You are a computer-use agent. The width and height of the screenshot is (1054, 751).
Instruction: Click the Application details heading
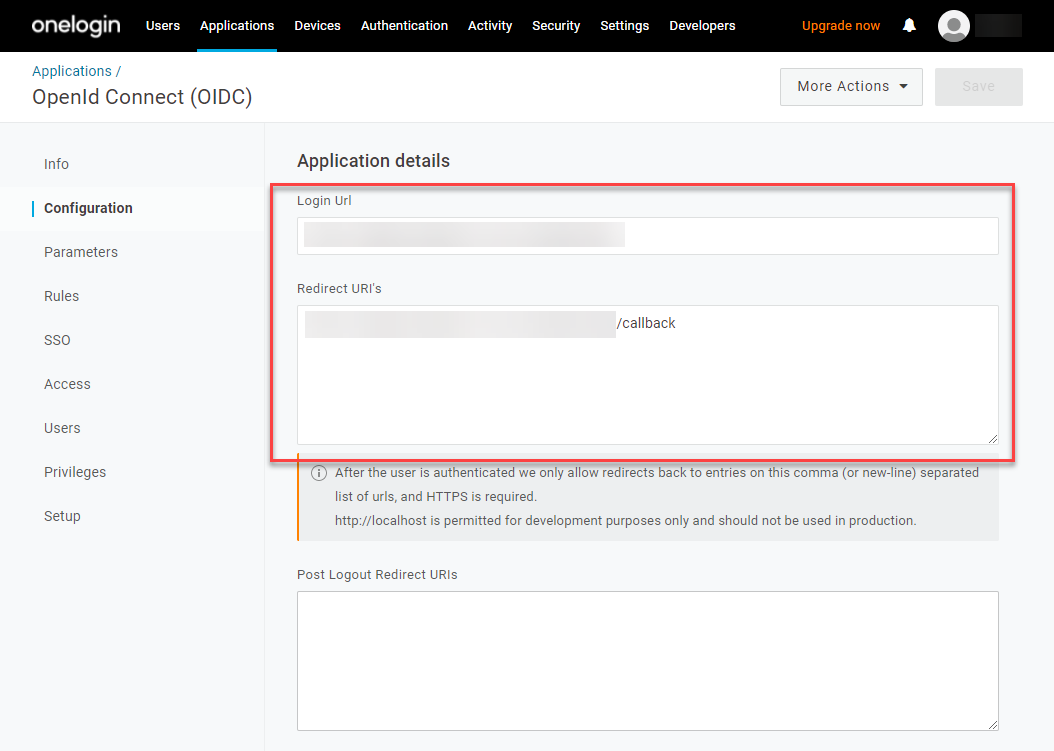click(x=373, y=161)
